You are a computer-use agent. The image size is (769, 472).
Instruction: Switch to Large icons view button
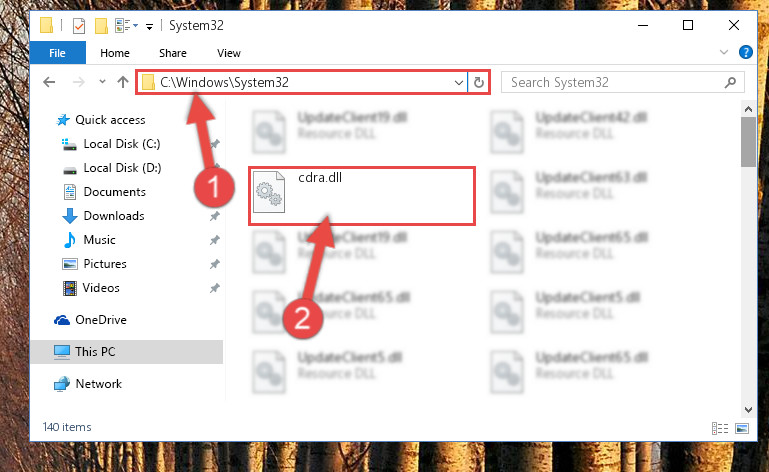742,428
